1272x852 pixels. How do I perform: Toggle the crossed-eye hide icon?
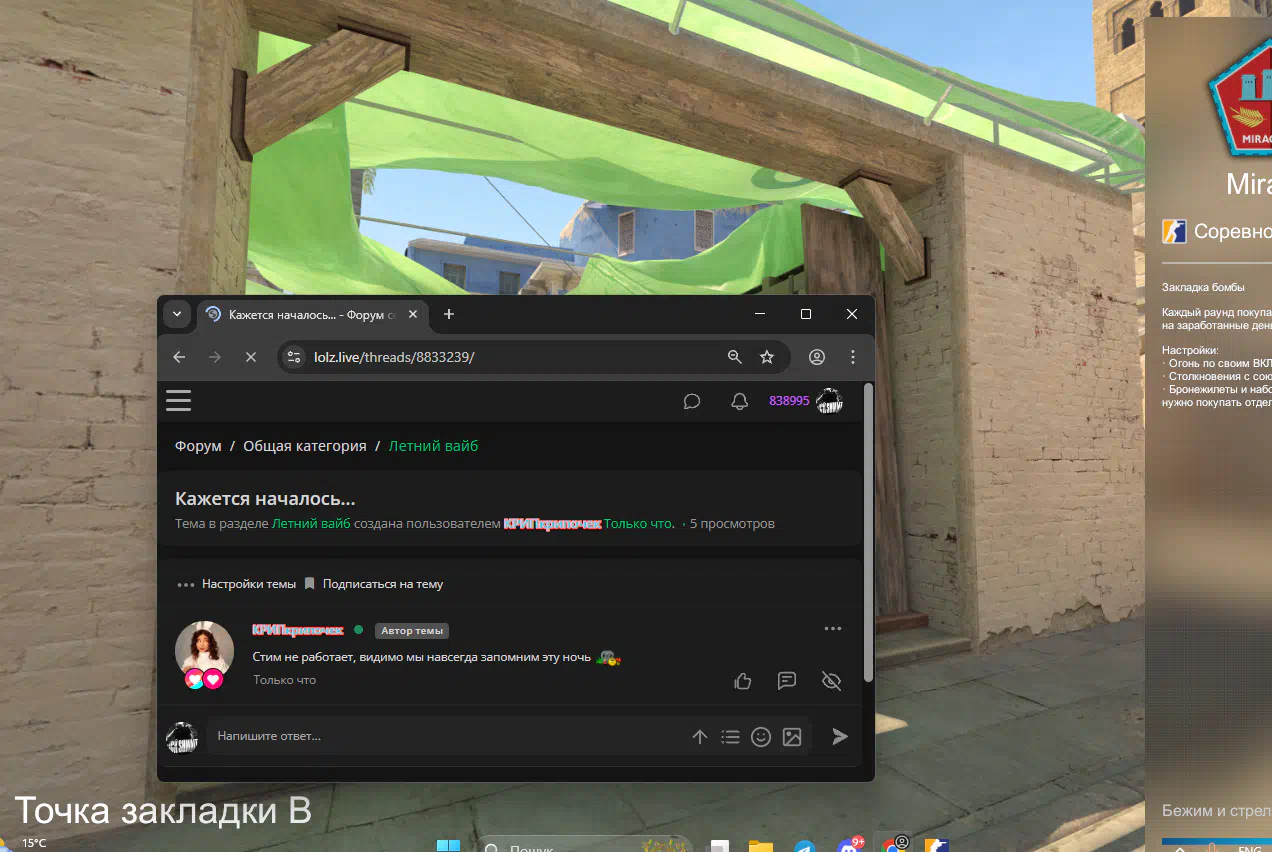click(831, 681)
